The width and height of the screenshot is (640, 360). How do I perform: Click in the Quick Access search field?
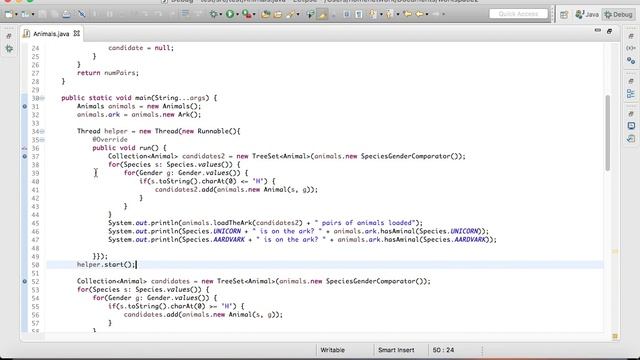point(518,14)
